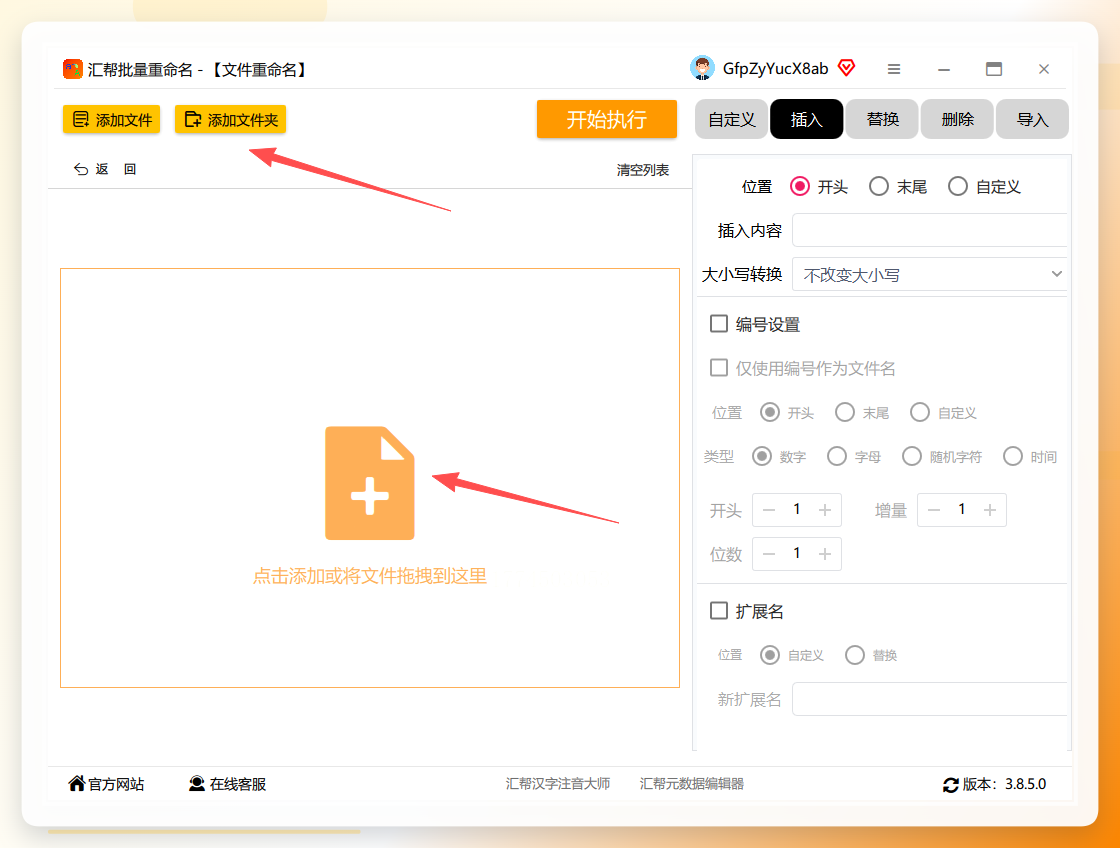Open the hamburger menu in the title bar
The width and height of the screenshot is (1120, 848).
(x=894, y=69)
